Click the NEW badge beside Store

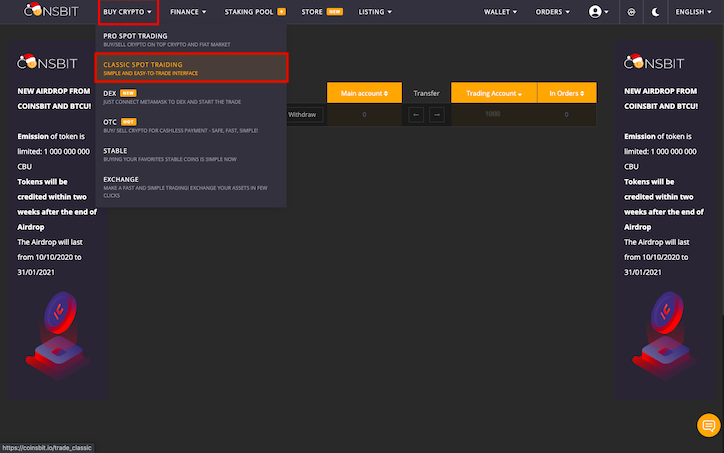tap(335, 12)
